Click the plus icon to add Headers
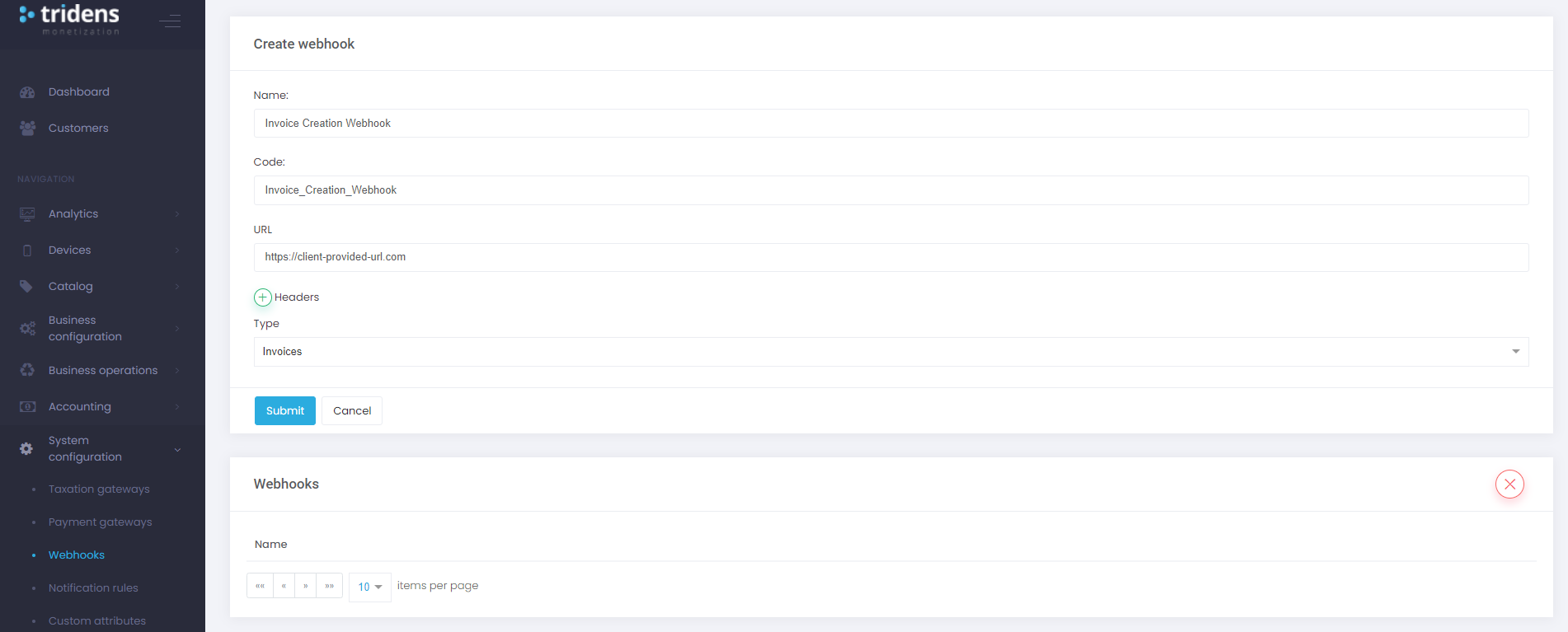 point(262,297)
